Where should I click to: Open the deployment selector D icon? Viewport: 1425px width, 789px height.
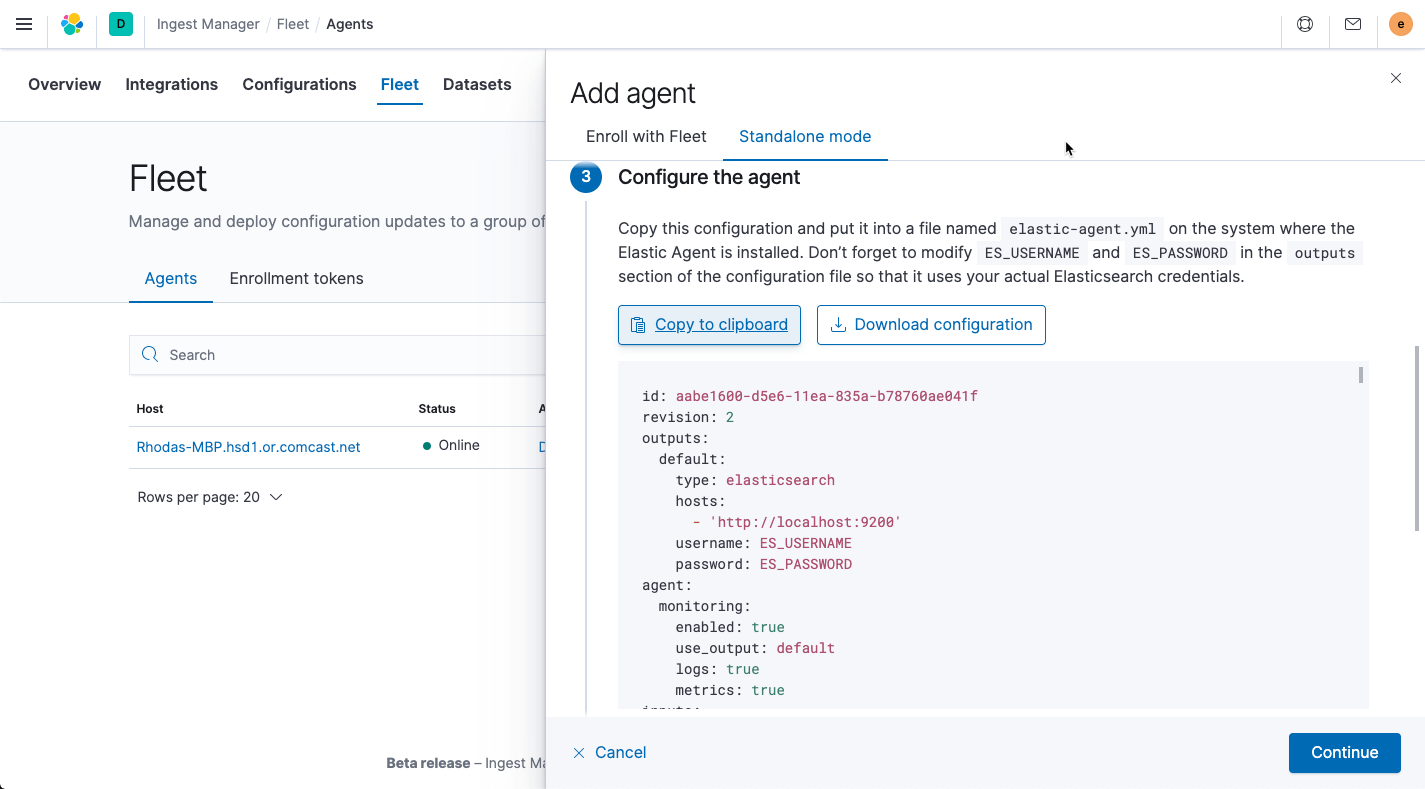click(x=120, y=24)
